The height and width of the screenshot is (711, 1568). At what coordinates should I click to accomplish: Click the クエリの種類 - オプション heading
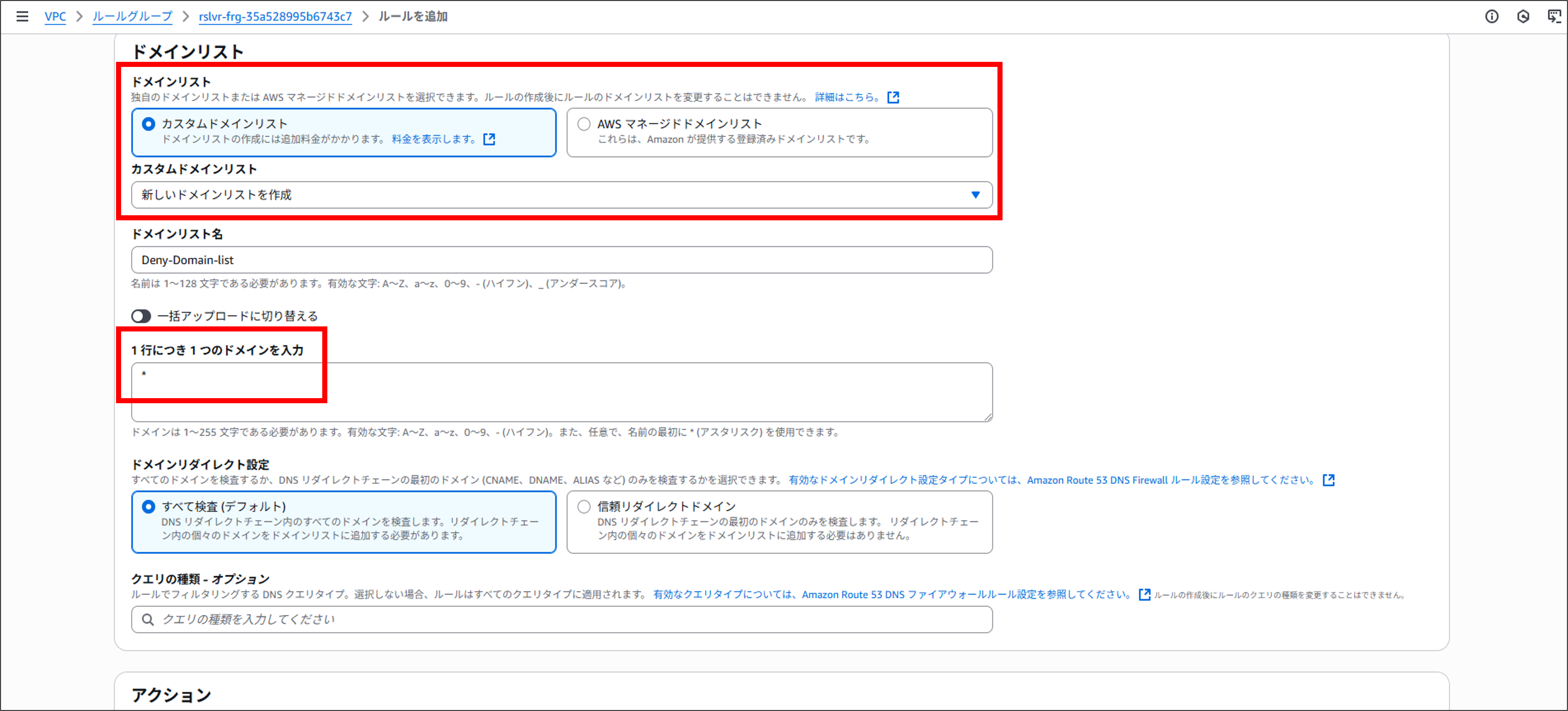pyautogui.click(x=200, y=579)
